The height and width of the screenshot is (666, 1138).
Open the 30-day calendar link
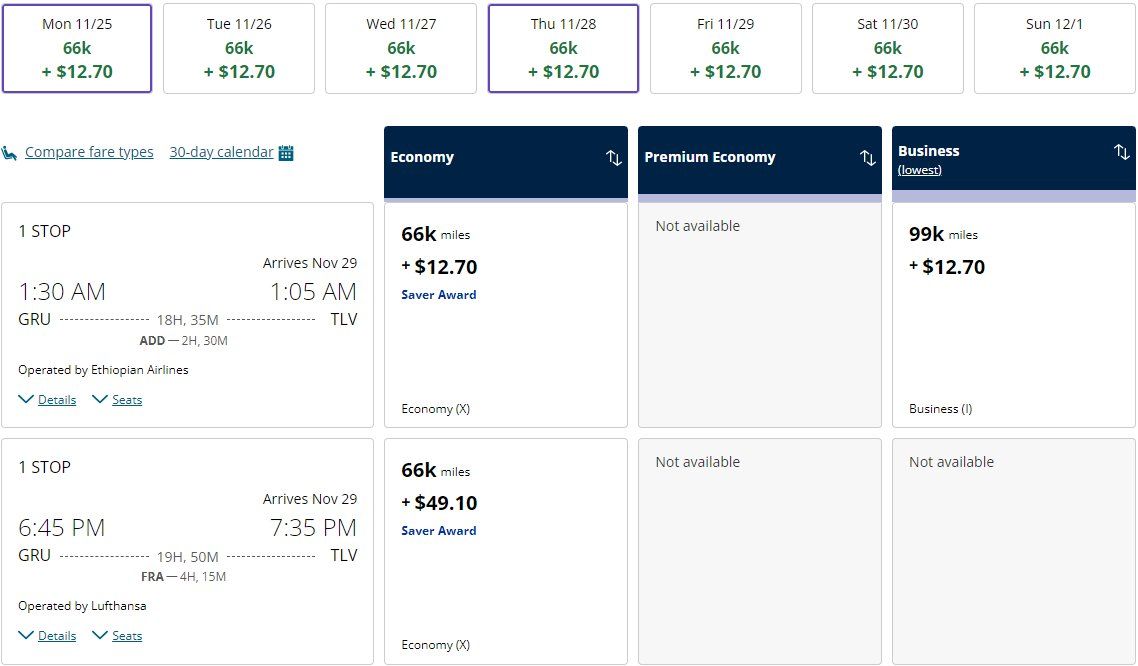pos(221,152)
